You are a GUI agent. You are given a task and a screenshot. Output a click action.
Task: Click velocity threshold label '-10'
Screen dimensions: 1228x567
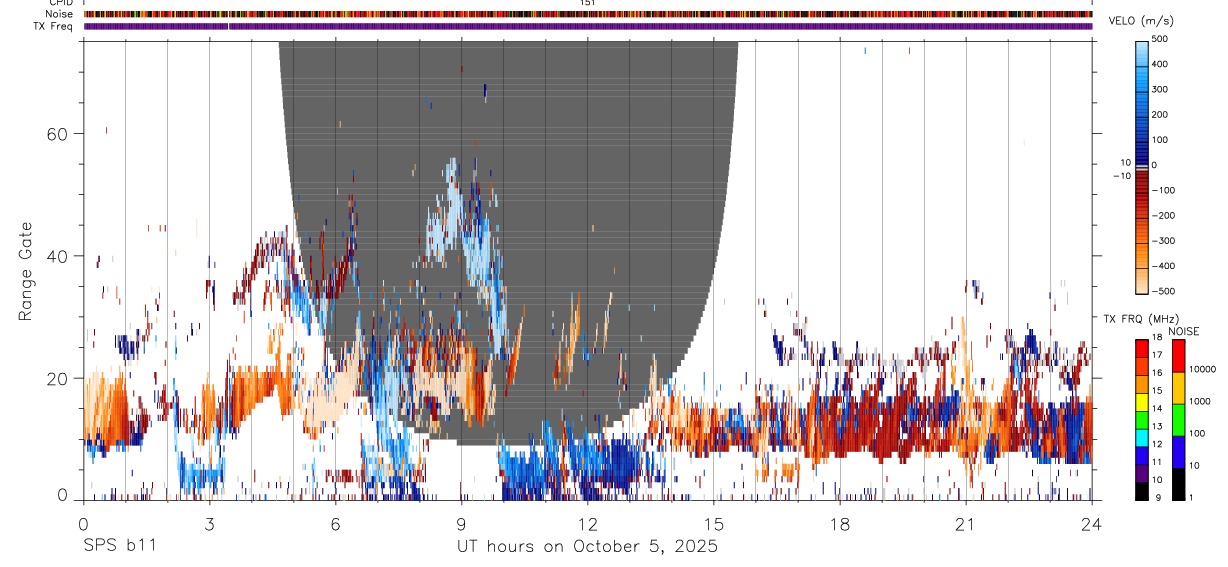click(1121, 176)
